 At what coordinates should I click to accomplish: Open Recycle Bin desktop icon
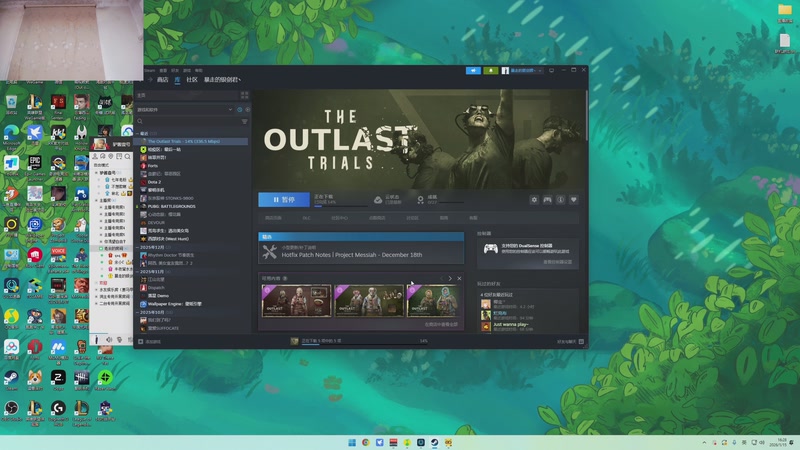tap(11, 105)
